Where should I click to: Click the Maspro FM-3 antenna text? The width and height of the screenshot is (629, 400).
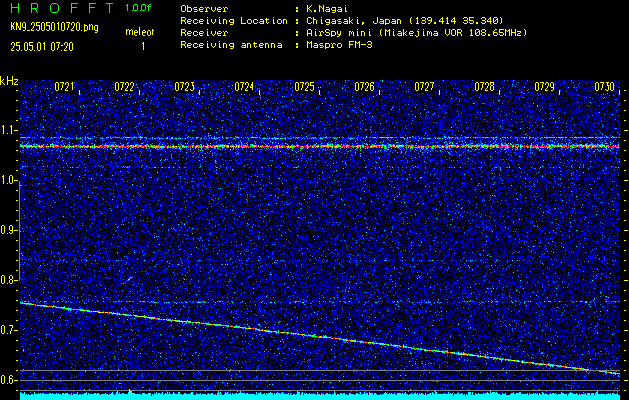tap(339, 45)
